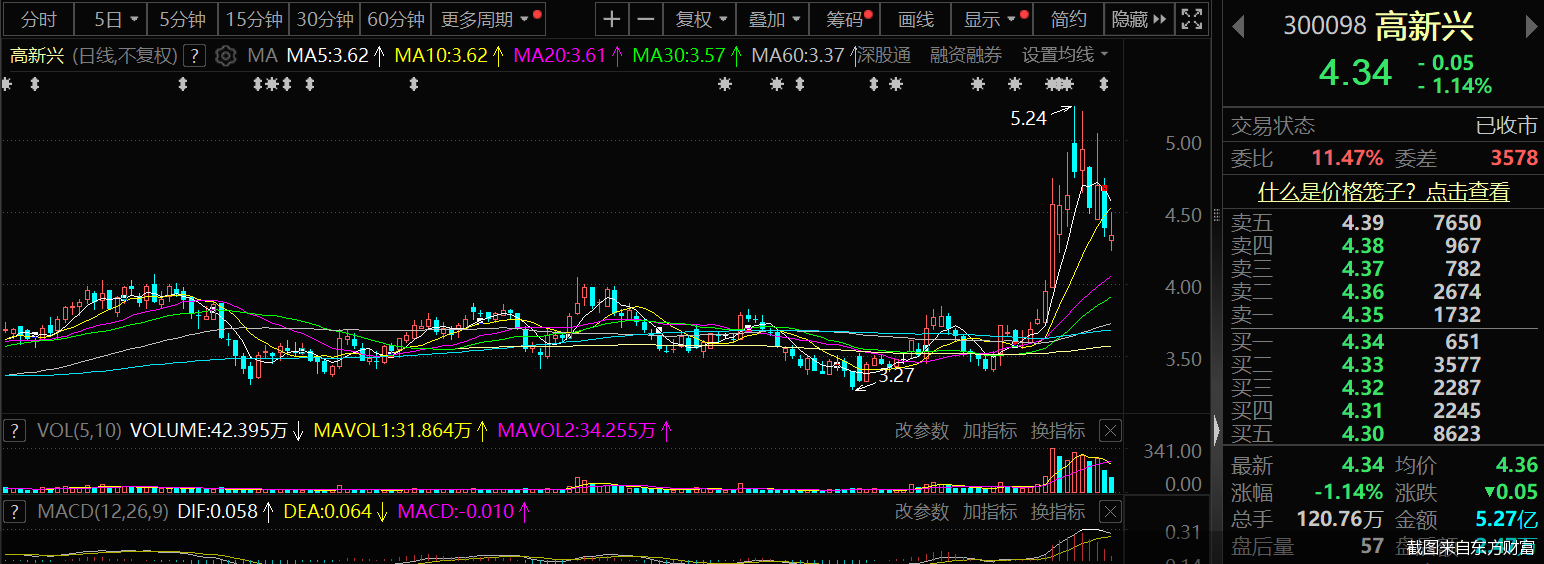Hide the side panel via 隐藏
This screenshot has width=1544, height=564.
pyautogui.click(x=1139, y=19)
